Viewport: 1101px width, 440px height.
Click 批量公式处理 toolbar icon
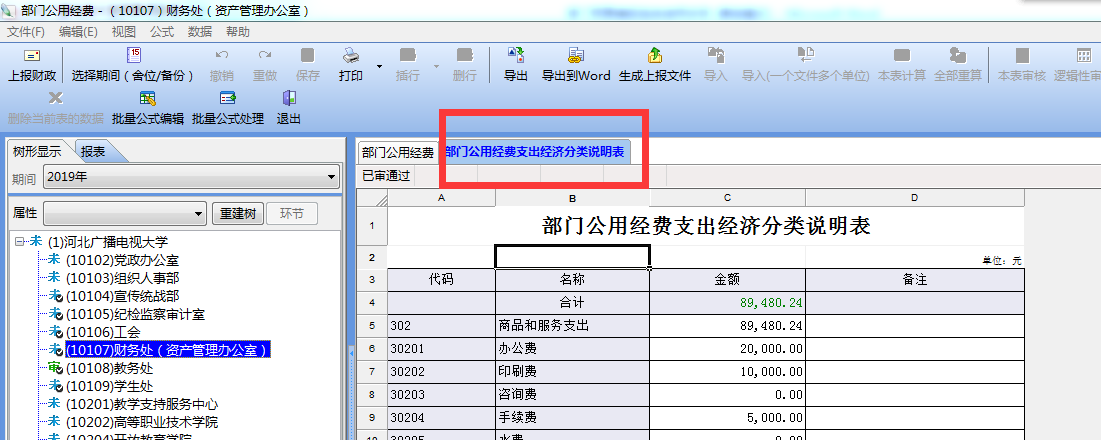[228, 99]
